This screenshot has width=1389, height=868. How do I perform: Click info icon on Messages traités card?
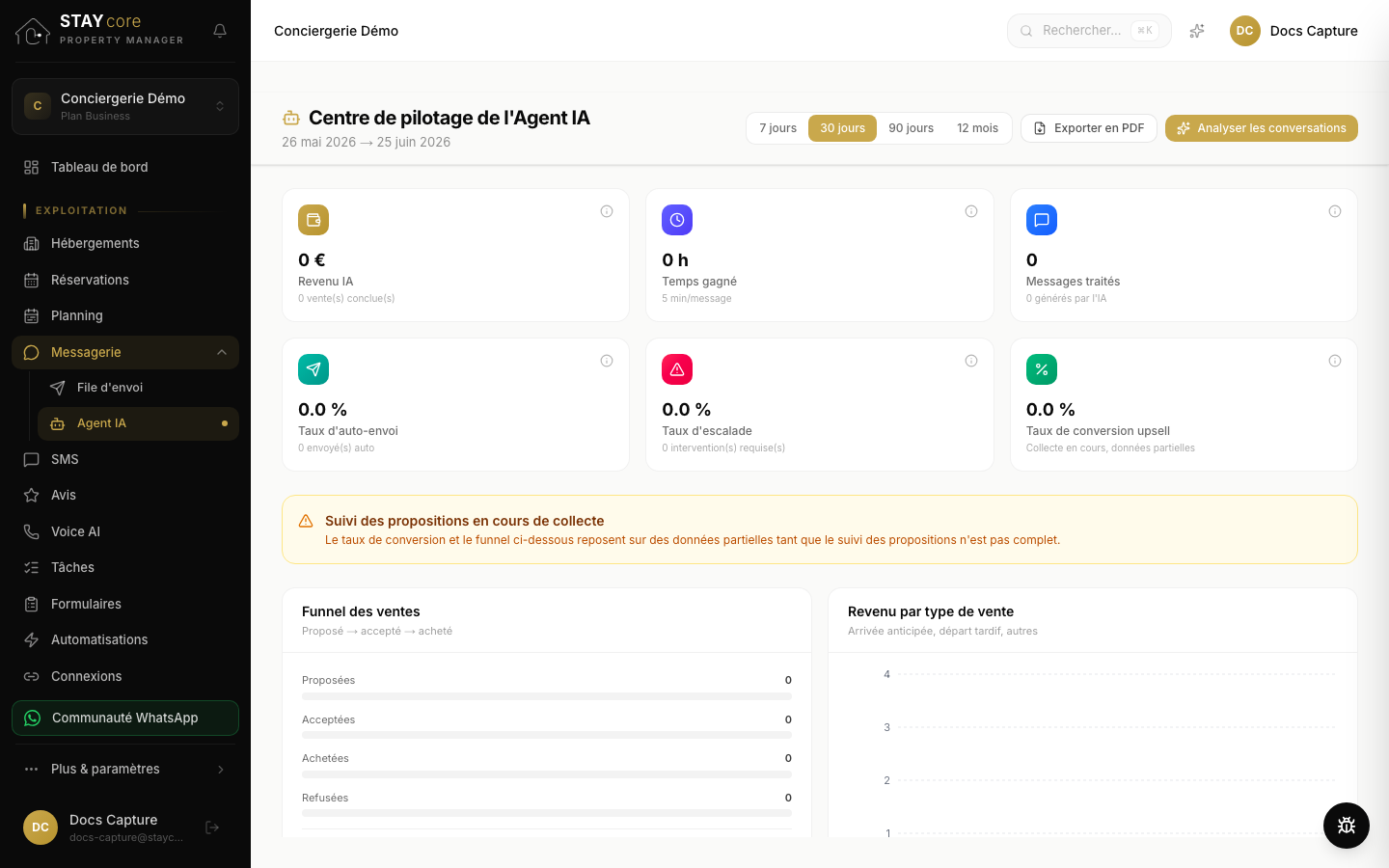pos(1335,211)
